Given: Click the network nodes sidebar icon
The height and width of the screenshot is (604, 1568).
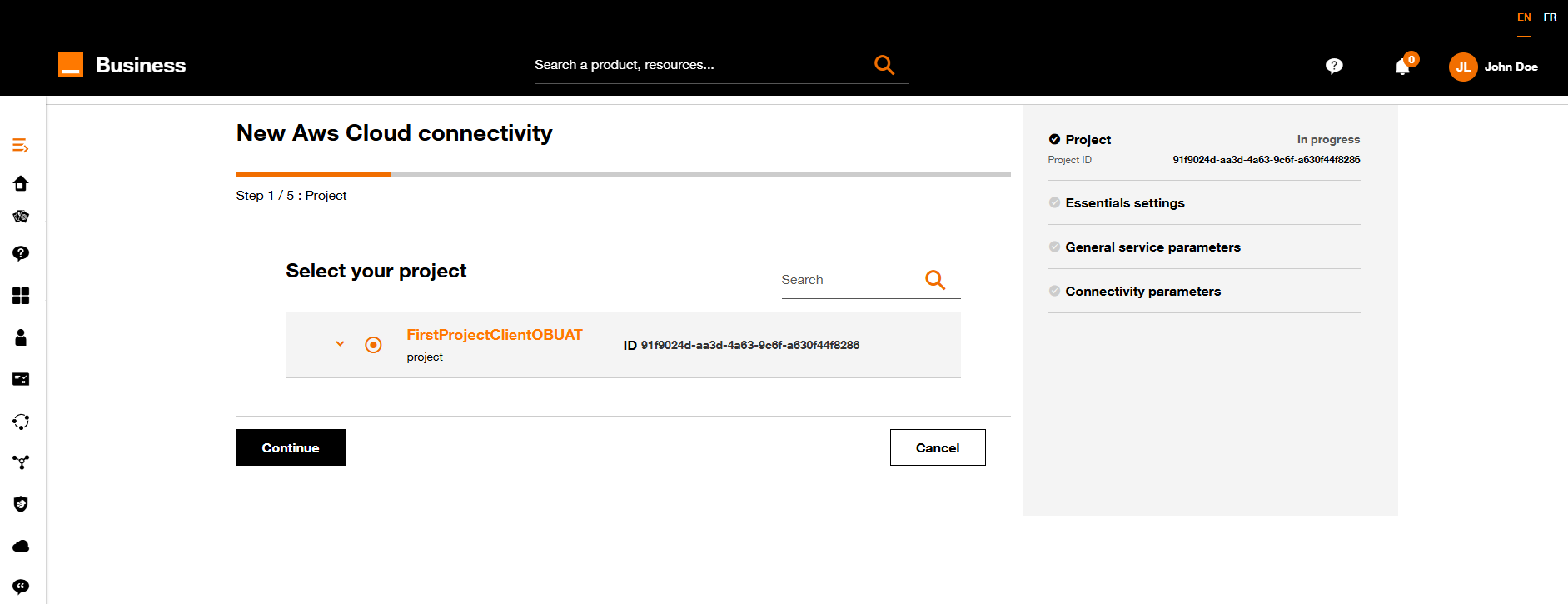Looking at the screenshot, I should pos(21,462).
